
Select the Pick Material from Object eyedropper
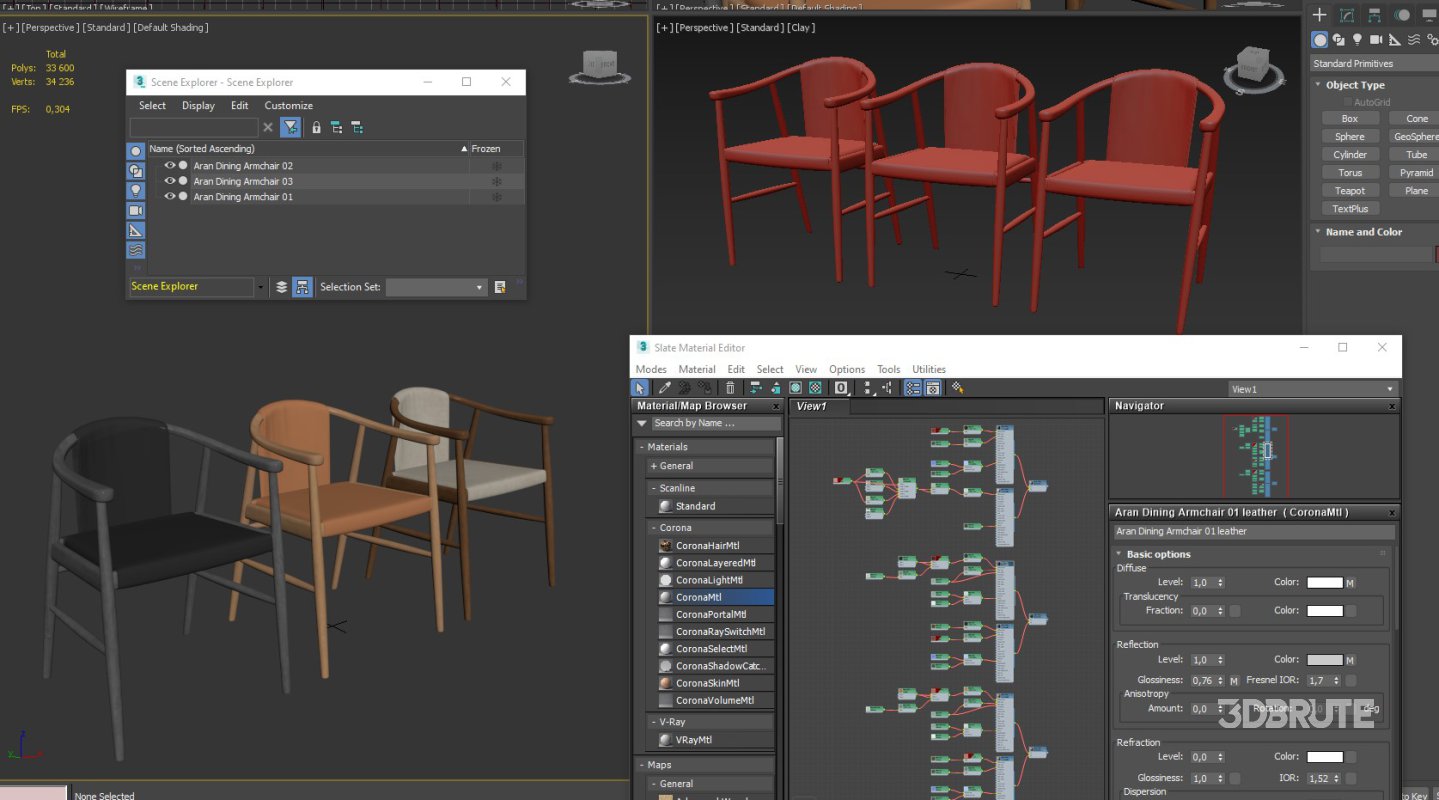coord(664,388)
